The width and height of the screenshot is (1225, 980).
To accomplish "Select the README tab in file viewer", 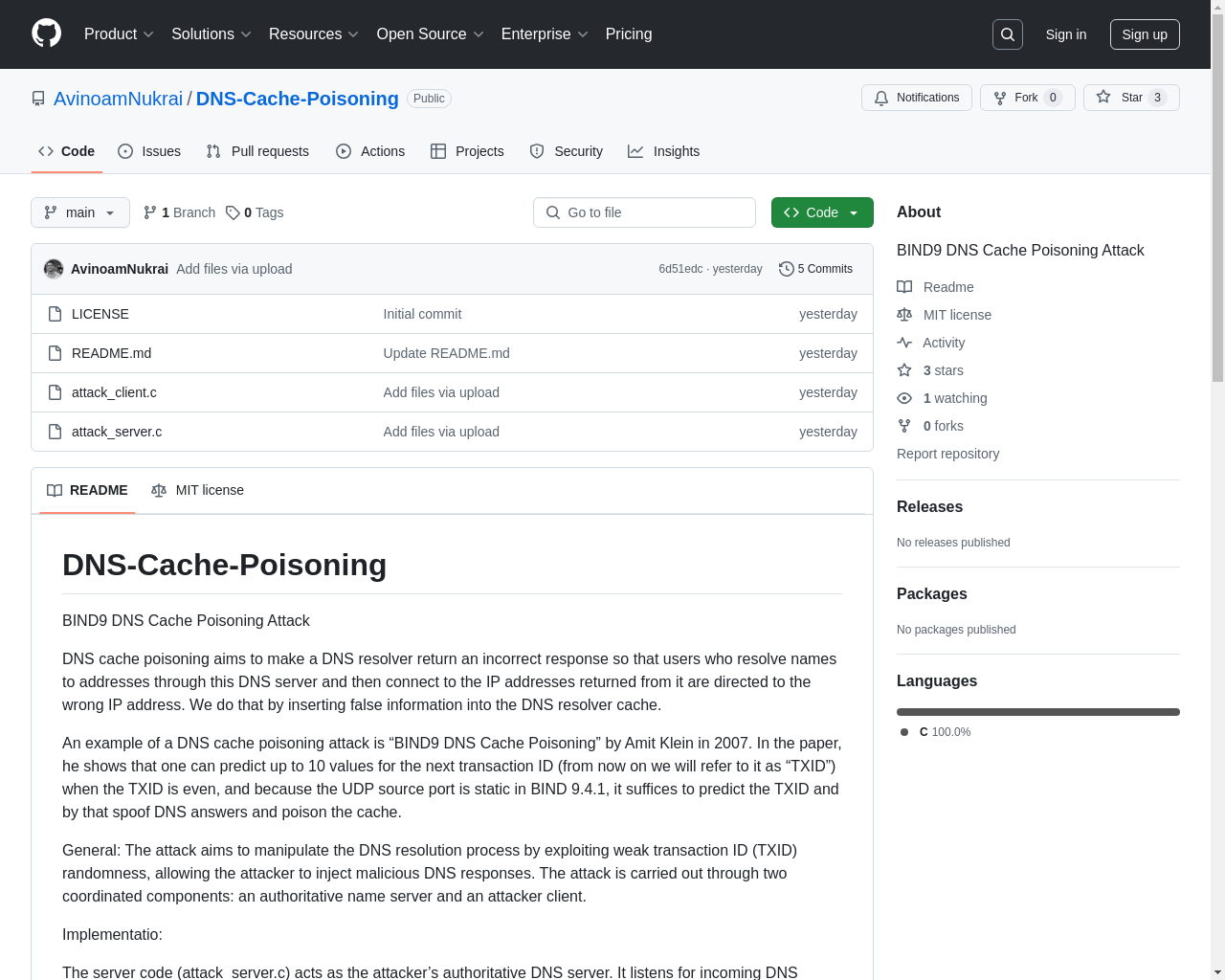I will click(x=87, y=490).
